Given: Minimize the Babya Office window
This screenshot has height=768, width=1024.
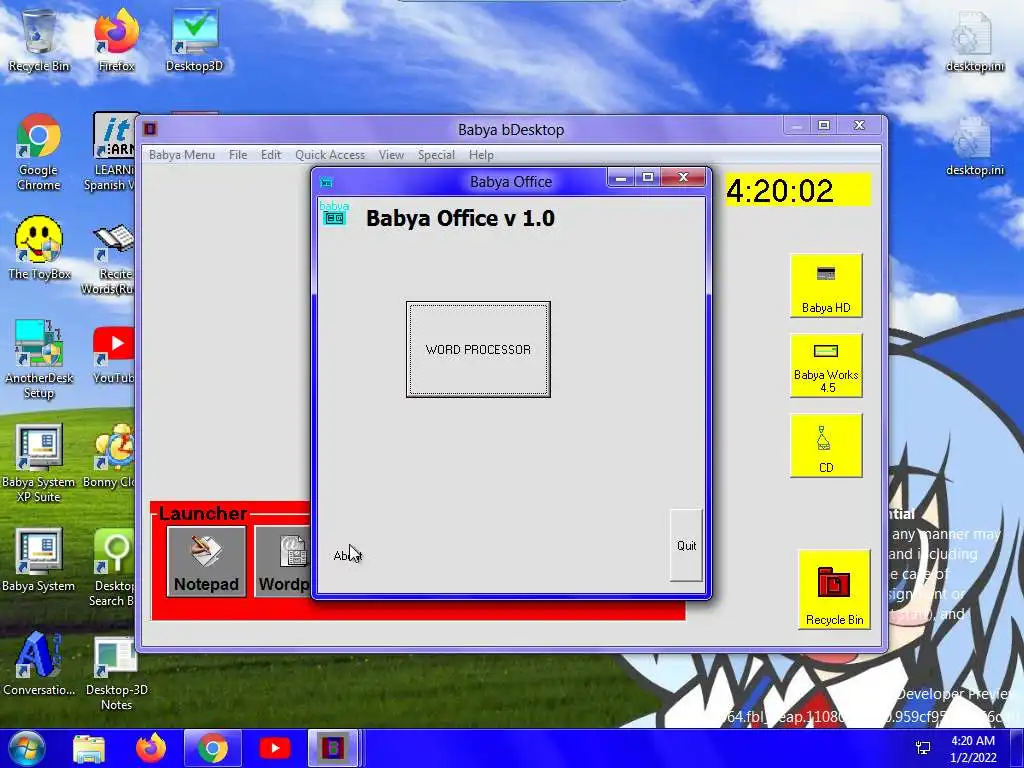Looking at the screenshot, I should (x=621, y=178).
